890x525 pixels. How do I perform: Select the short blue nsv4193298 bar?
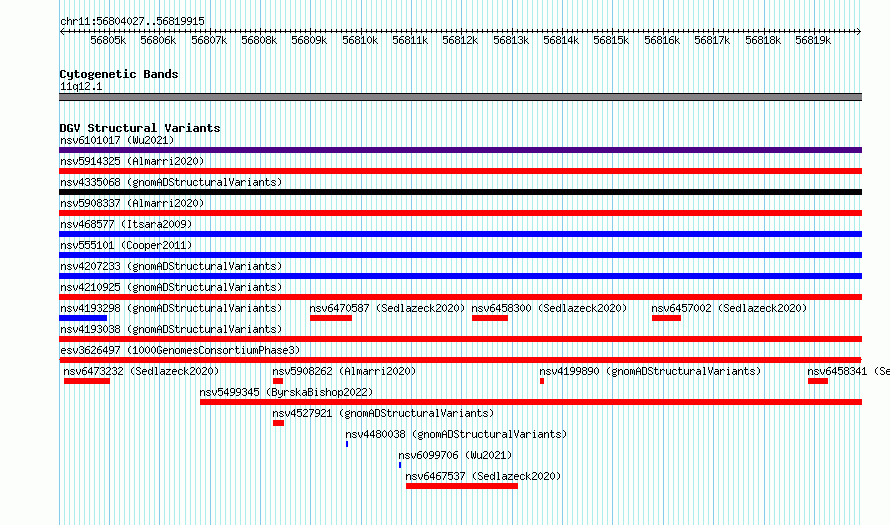83,318
